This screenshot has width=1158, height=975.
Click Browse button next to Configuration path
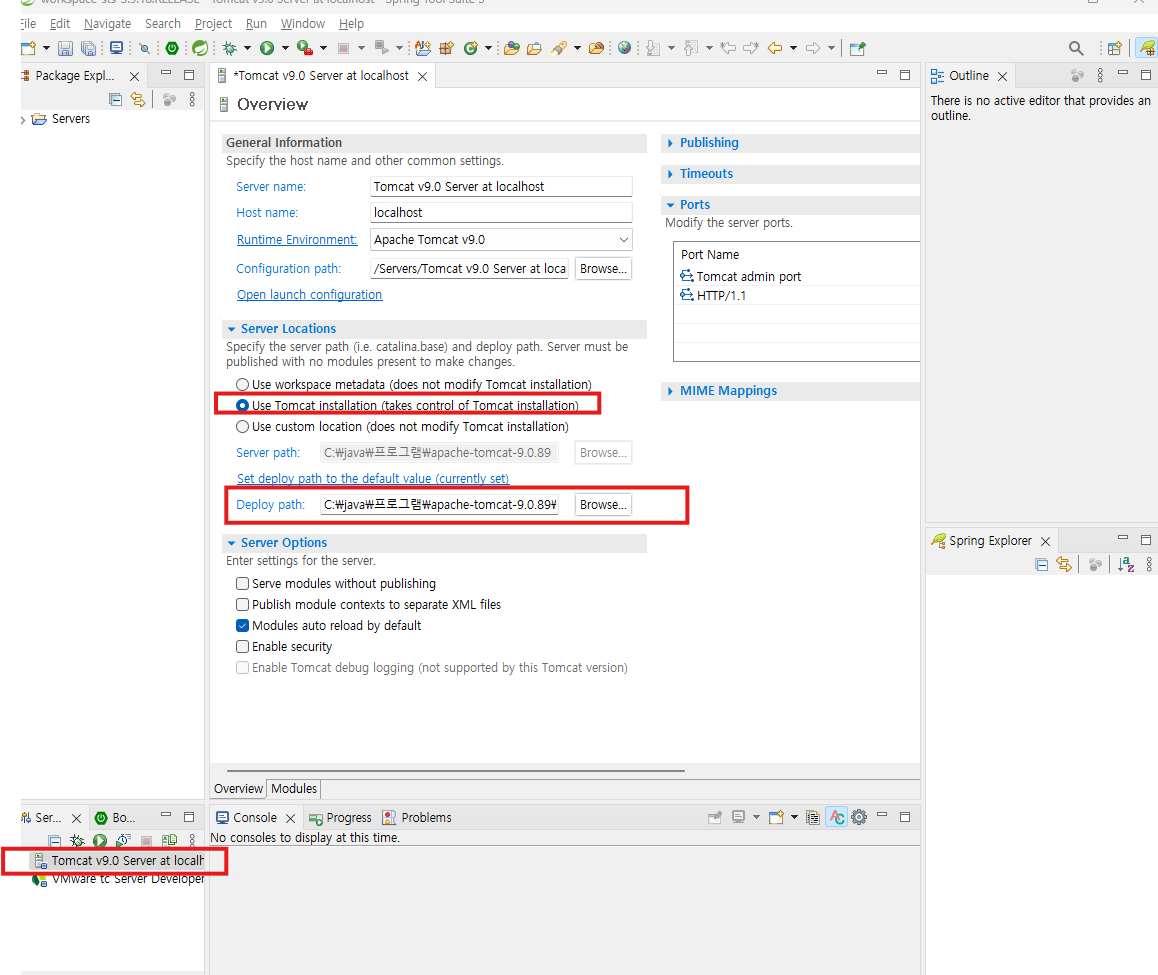603,269
